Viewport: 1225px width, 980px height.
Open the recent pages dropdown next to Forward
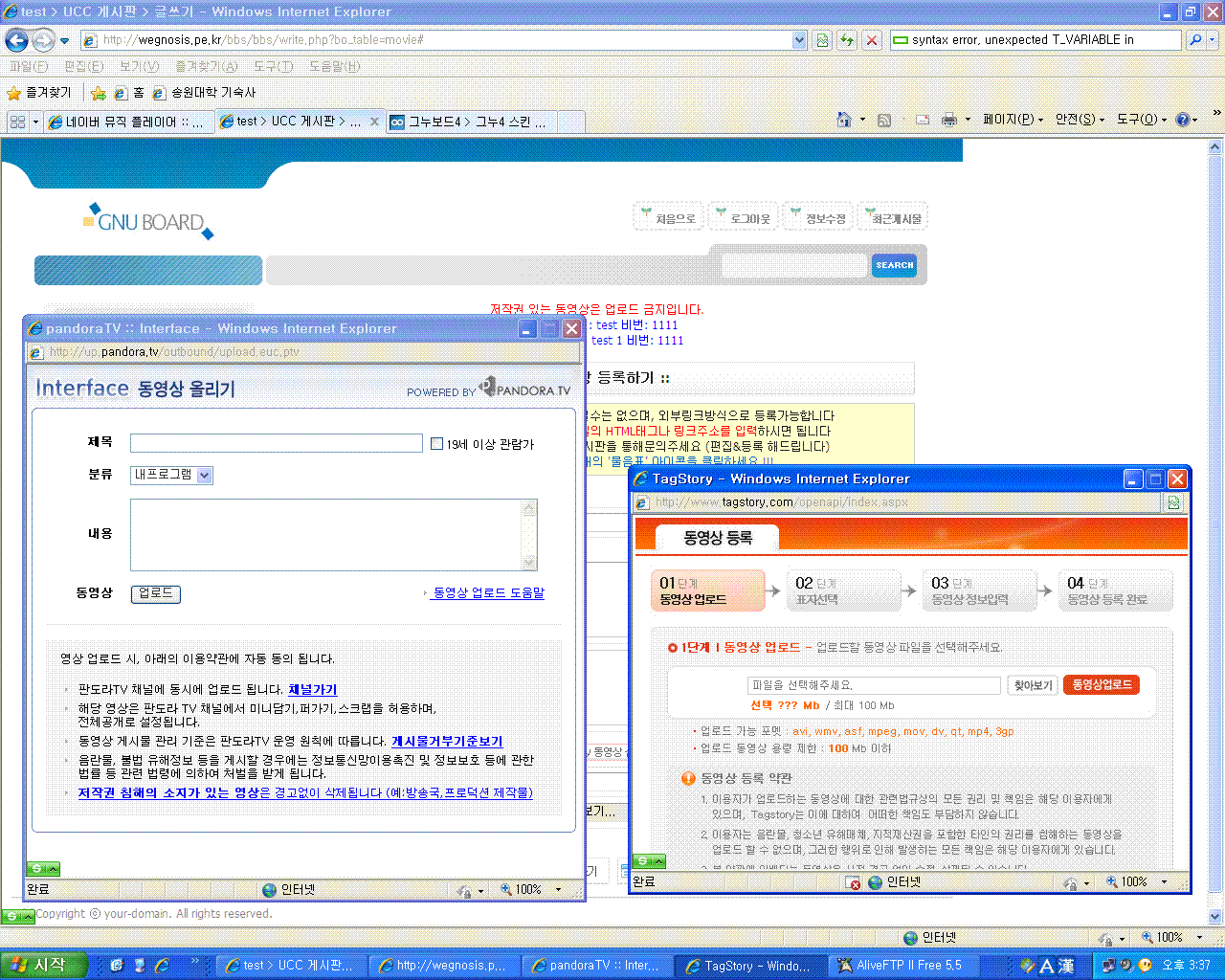click(x=64, y=41)
